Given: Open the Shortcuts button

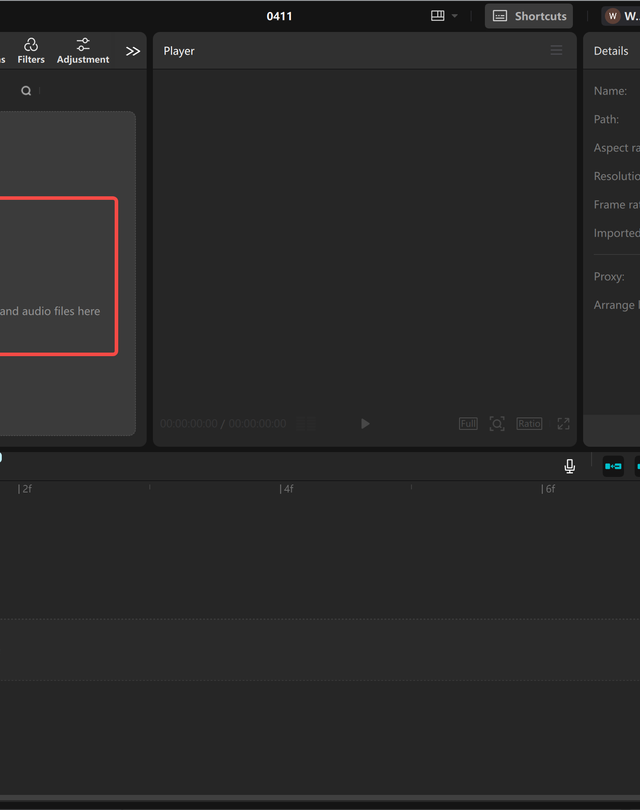Looking at the screenshot, I should click(529, 16).
